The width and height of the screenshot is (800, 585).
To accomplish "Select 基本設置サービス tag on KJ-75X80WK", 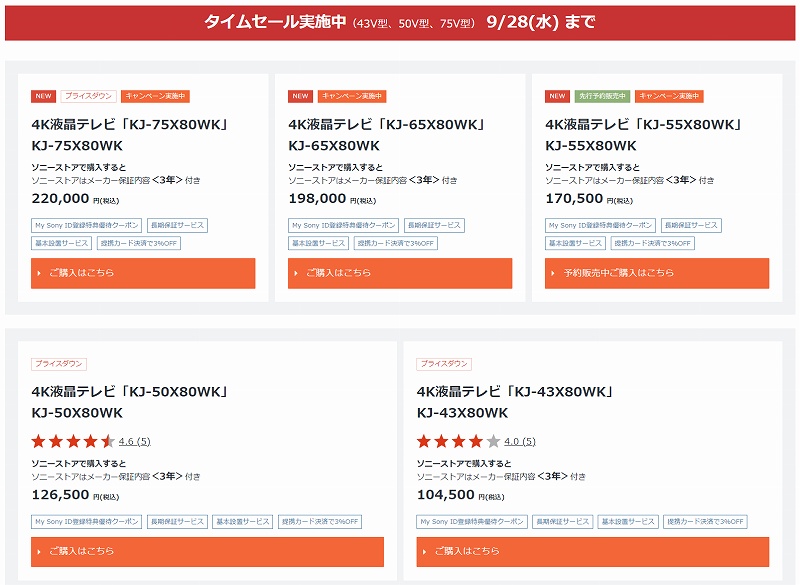I will (62, 243).
